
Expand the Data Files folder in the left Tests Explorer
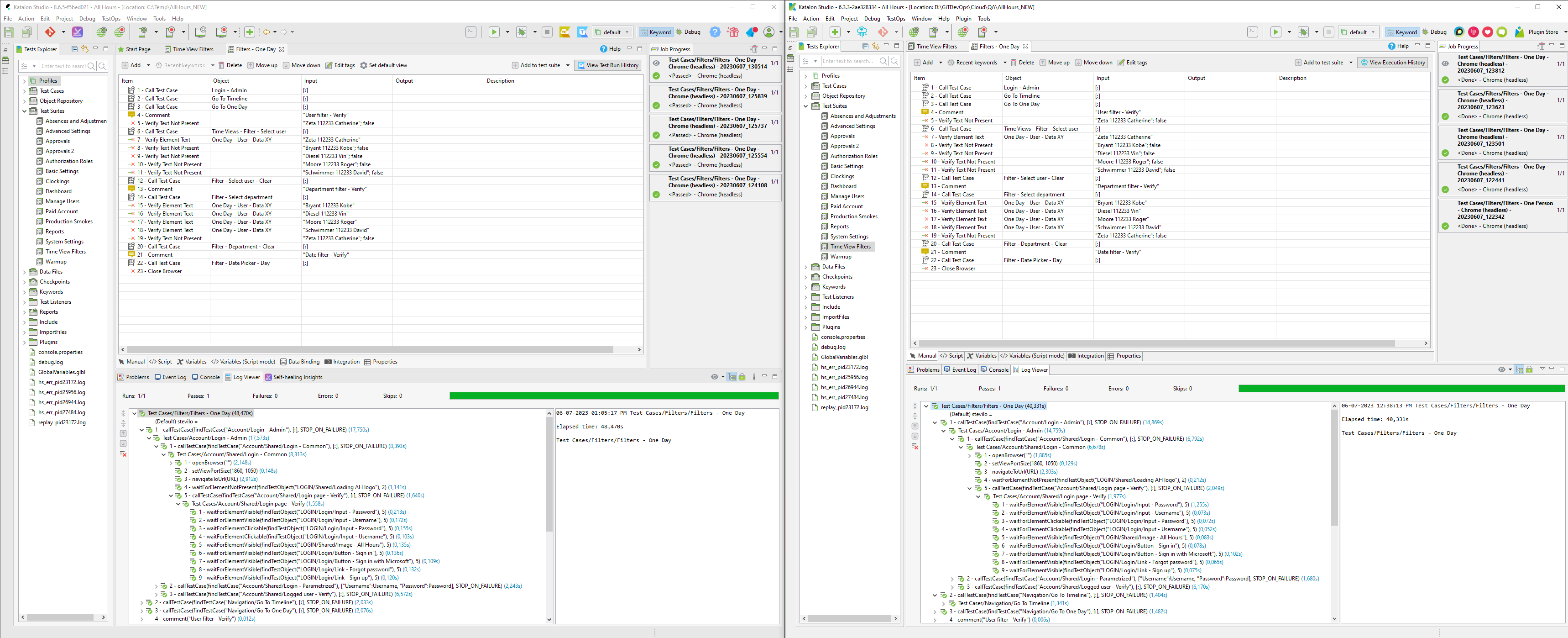click(x=24, y=272)
